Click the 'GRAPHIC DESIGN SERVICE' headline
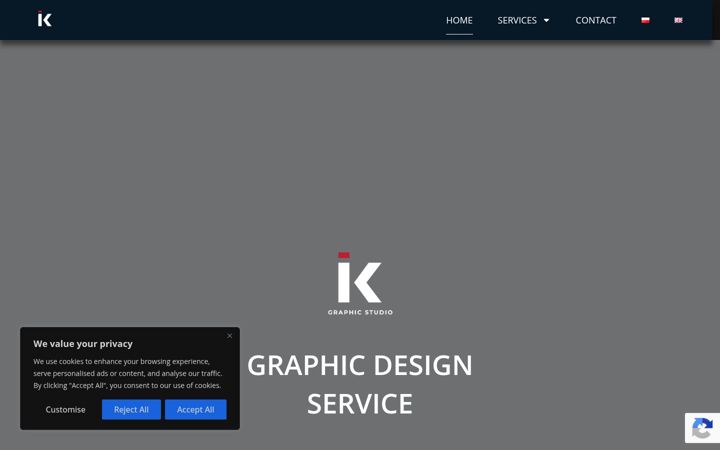 pos(360,384)
